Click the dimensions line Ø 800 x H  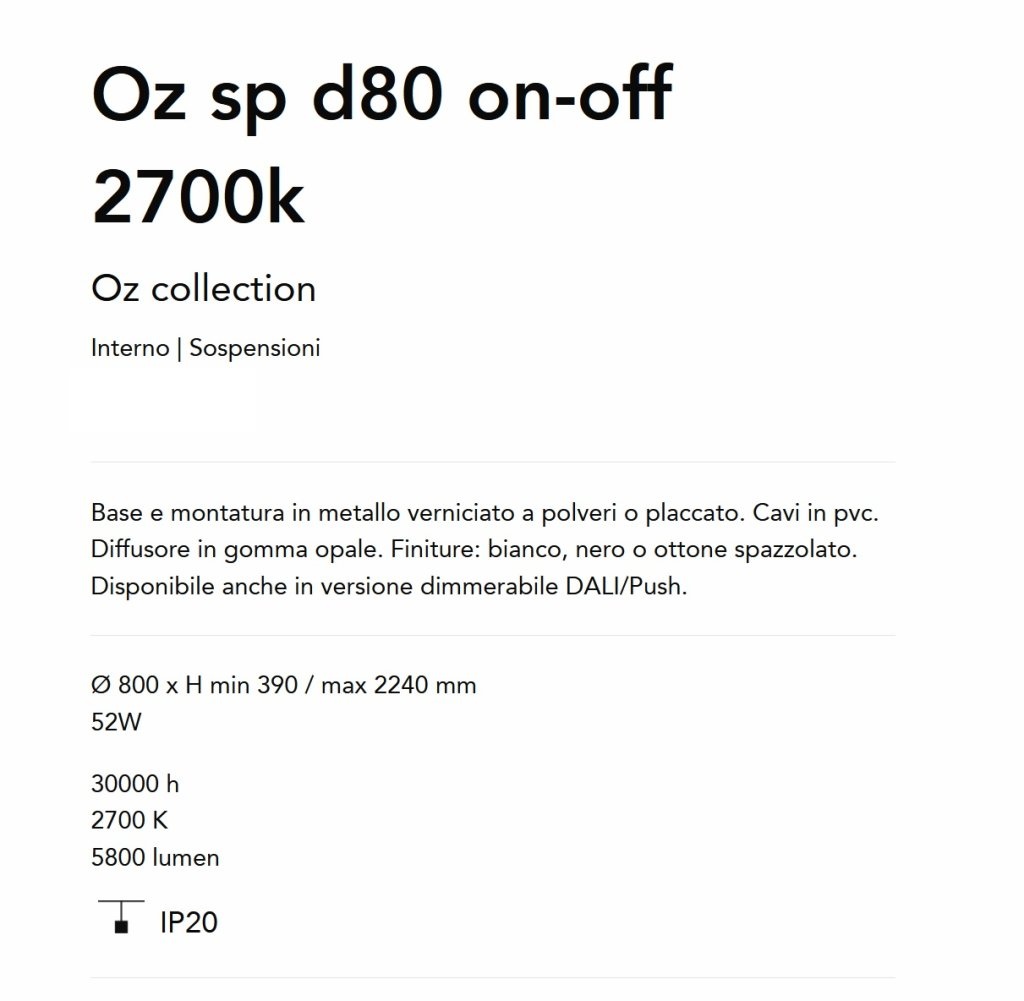point(284,685)
